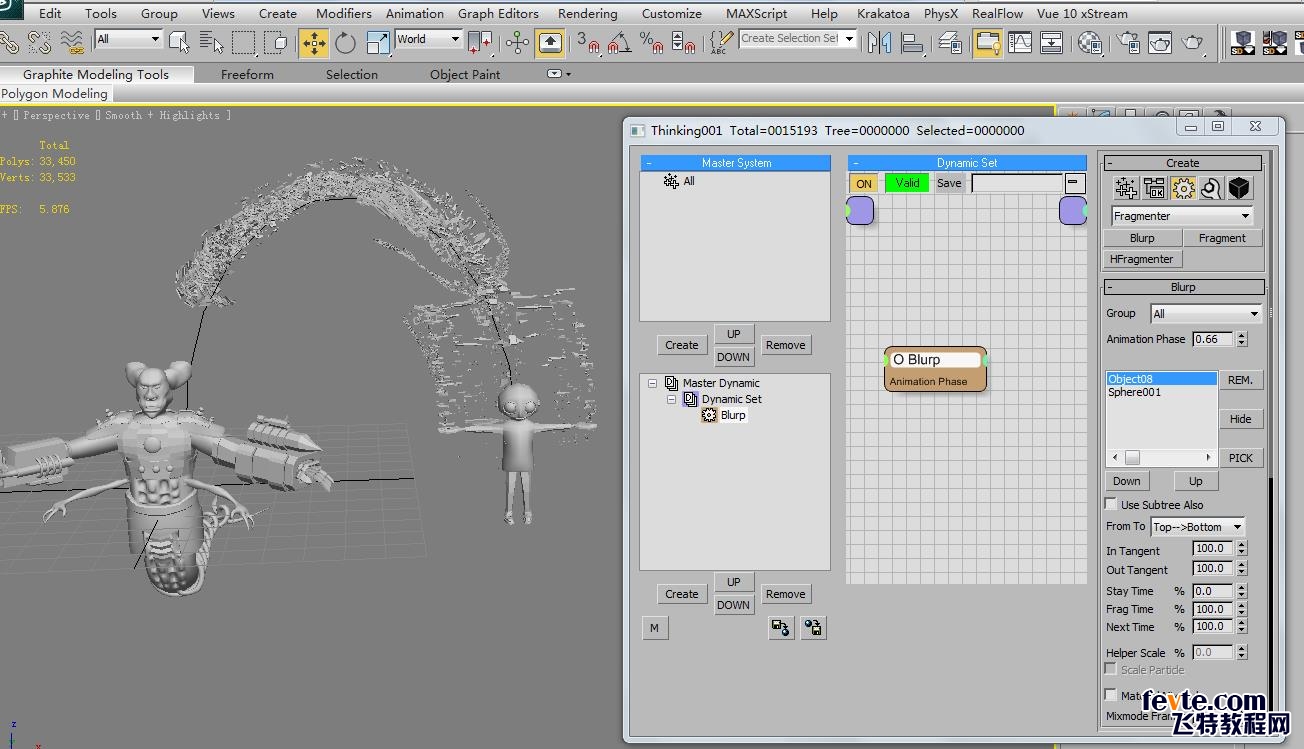Choose the Rectangular Selection Region tool

pyautogui.click(x=243, y=42)
